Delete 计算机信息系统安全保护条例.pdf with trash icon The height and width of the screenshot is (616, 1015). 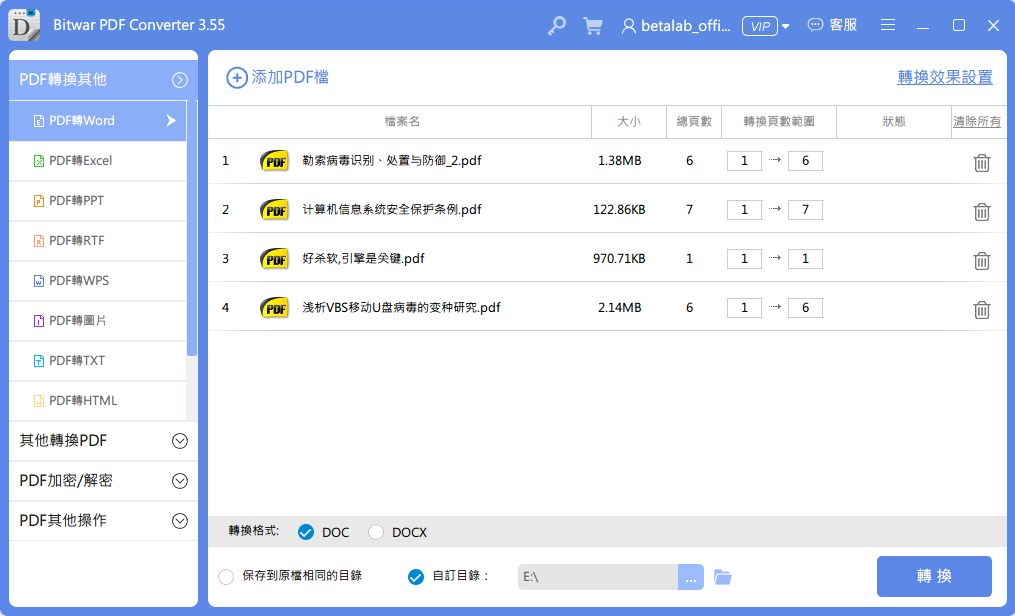(981, 212)
